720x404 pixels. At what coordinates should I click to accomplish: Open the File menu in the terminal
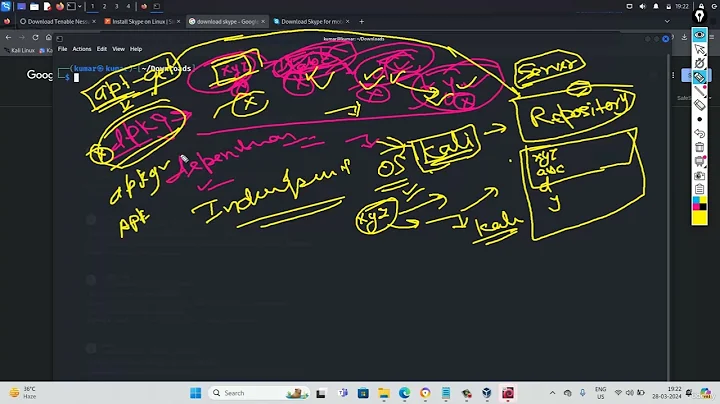62,49
